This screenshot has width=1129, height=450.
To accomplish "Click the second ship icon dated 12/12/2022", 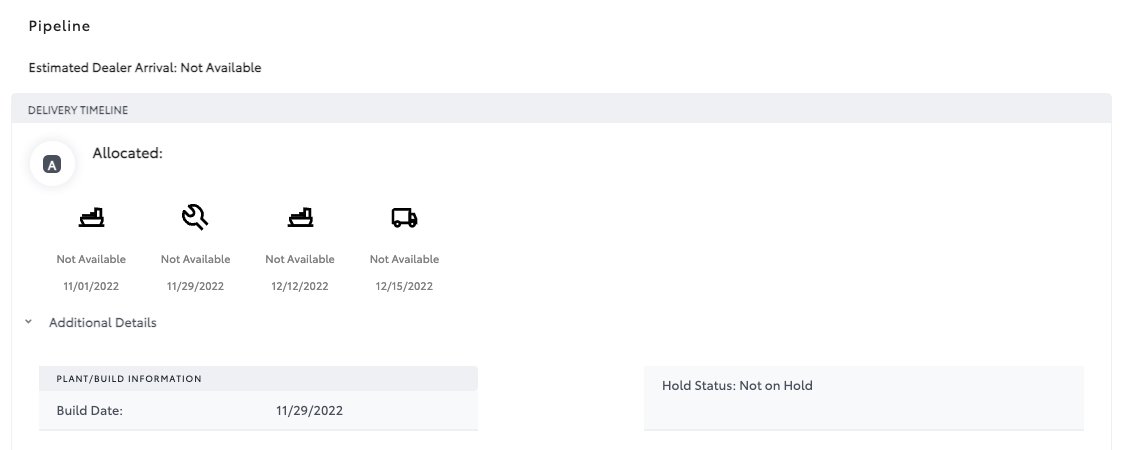I will [x=300, y=217].
